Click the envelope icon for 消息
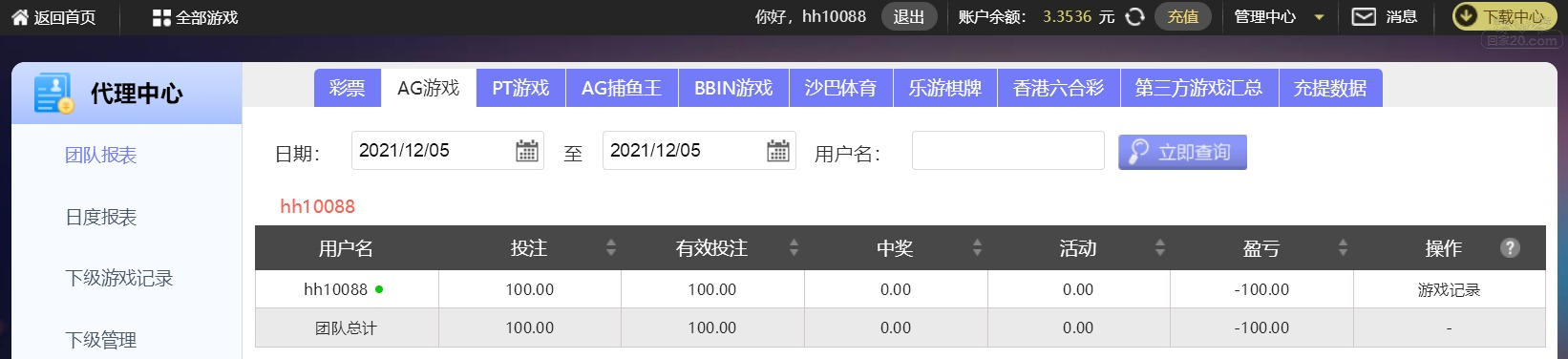Viewport: 1568px width, 359px height. (1364, 16)
